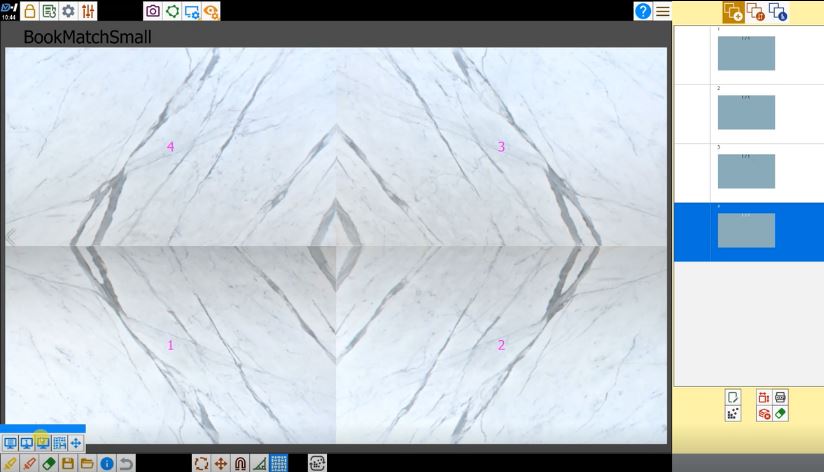Open the blue help question mark
The height and width of the screenshot is (472, 824).
[643, 11]
